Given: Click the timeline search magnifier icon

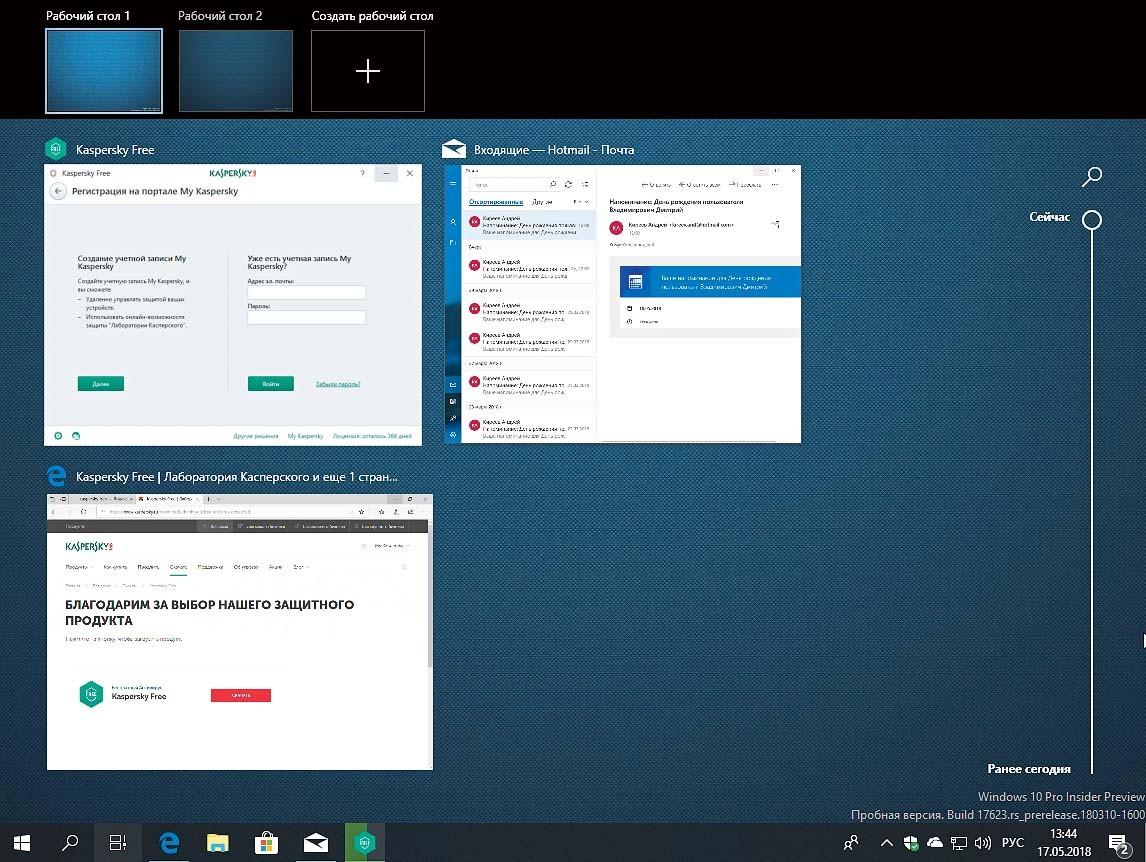Looking at the screenshot, I should (x=1092, y=177).
